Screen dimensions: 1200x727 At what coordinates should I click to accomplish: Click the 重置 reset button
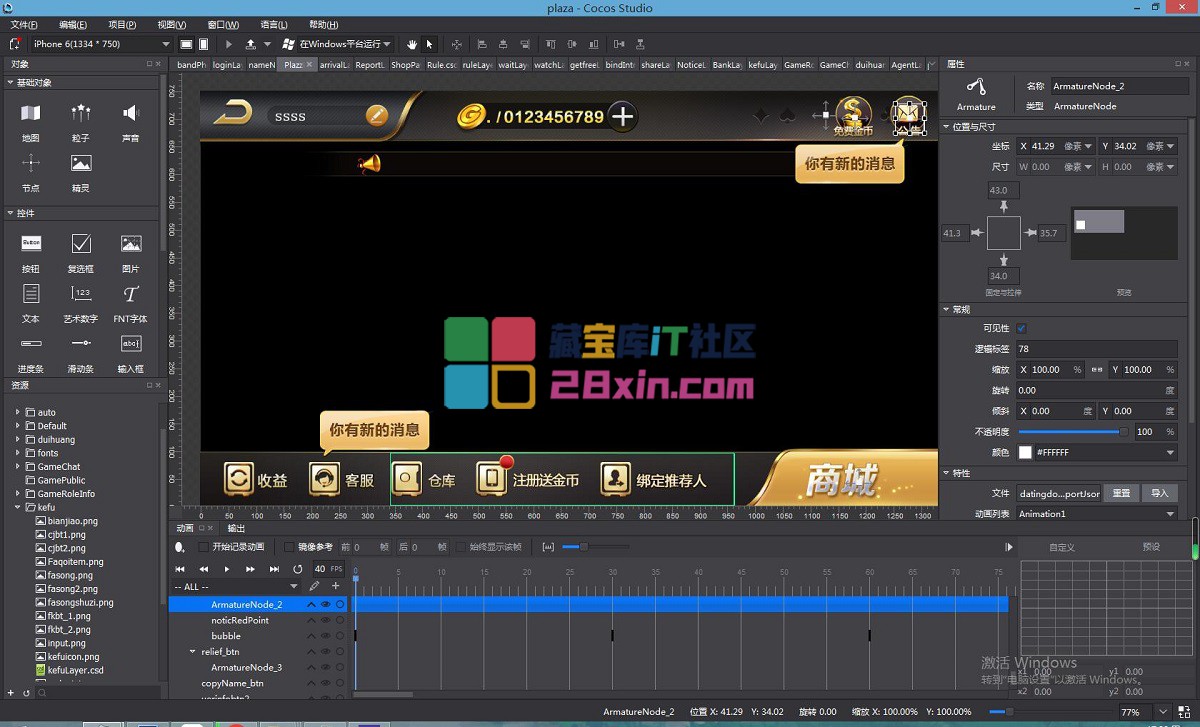[1121, 493]
